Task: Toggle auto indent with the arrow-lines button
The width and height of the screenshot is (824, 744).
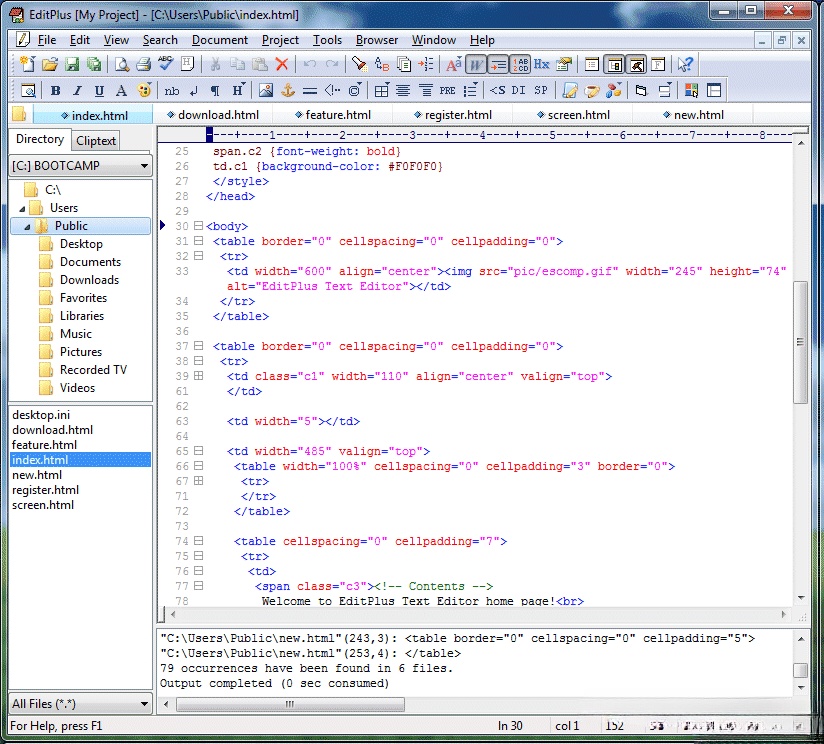Action: point(498,64)
